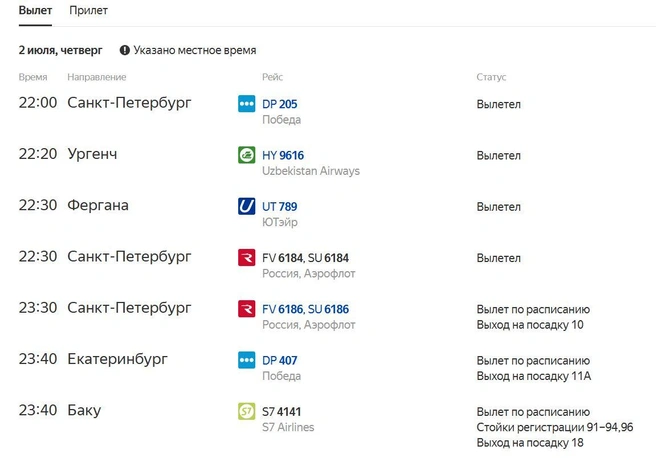Viewport: 656px width, 458px height.
Task: Click the exclamation info icon near local time
Action: click(125, 50)
